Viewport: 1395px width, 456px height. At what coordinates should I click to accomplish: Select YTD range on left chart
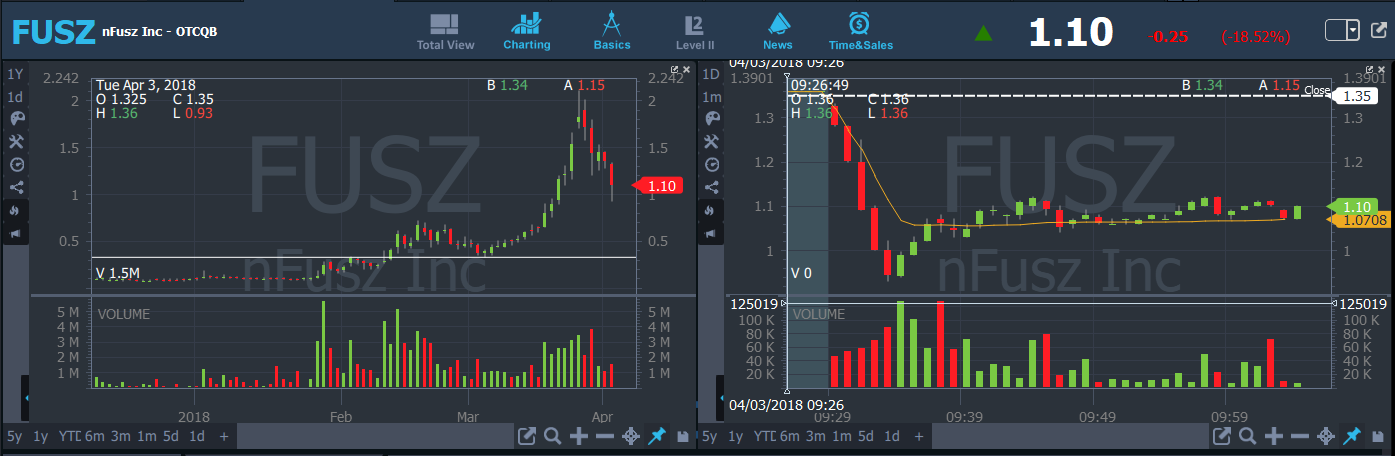68,436
